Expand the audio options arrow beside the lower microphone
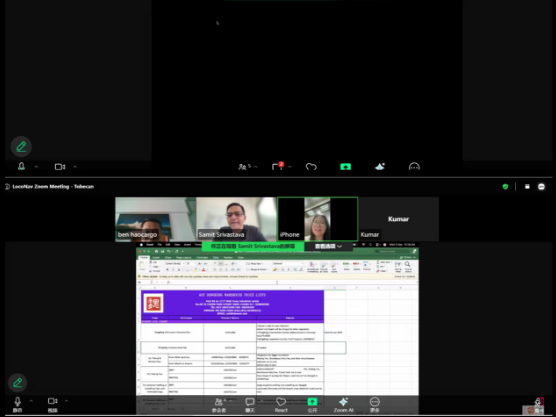The width and height of the screenshot is (556, 417). pyautogui.click(x=31, y=401)
